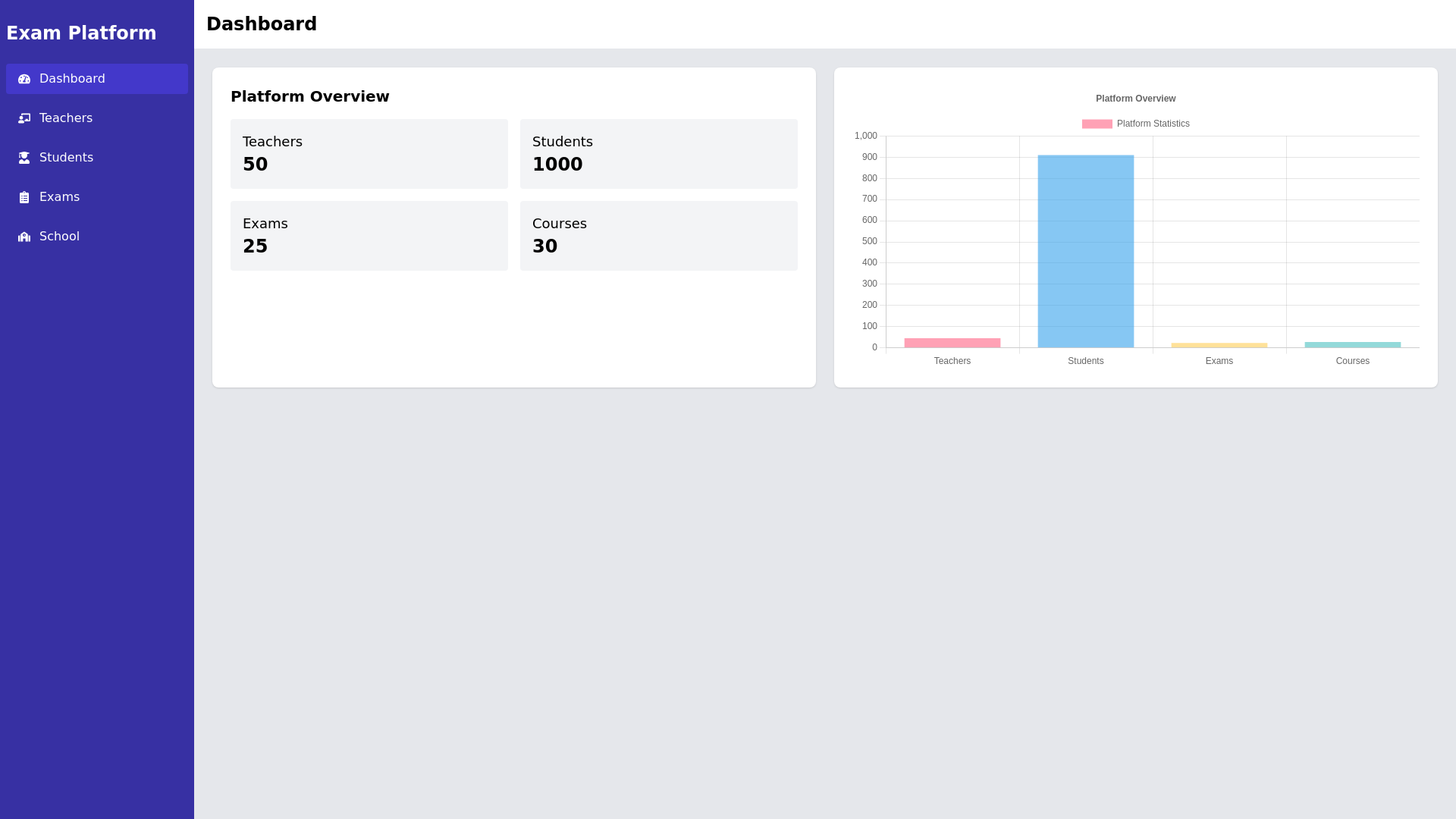Click the School building icon in sidebar

point(24,236)
